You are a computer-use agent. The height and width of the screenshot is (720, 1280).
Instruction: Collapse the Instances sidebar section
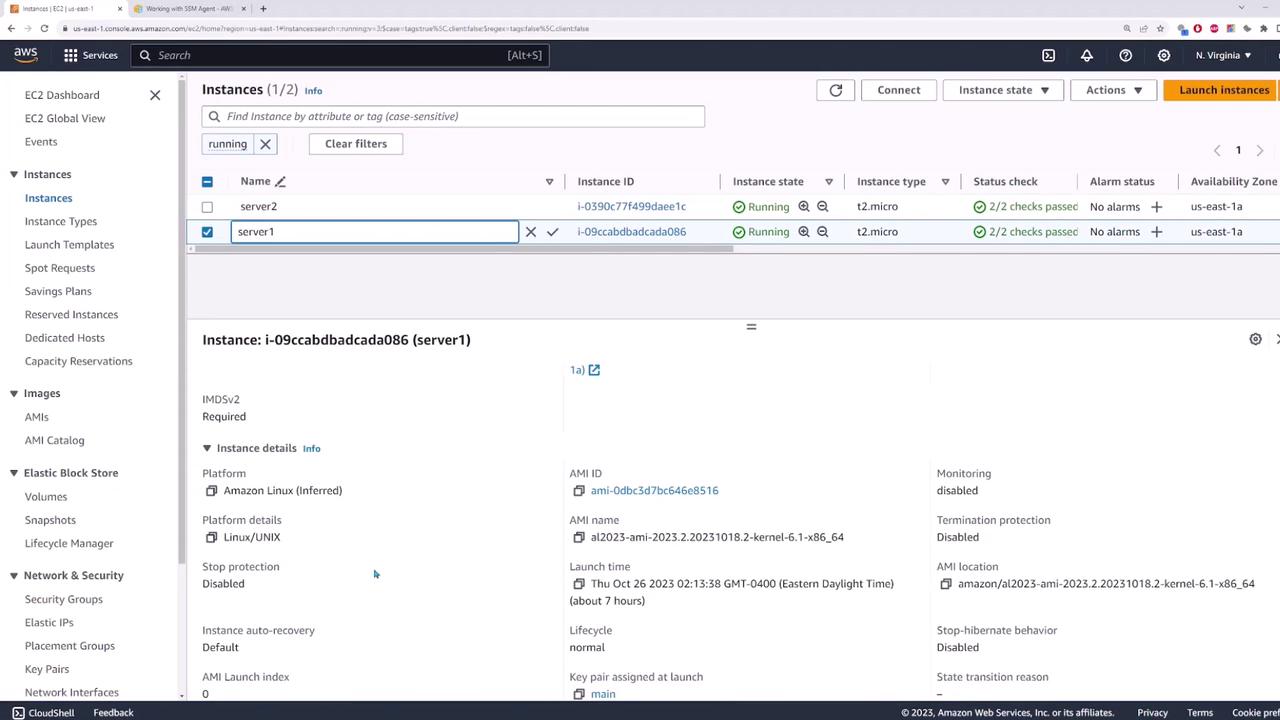pos(14,175)
